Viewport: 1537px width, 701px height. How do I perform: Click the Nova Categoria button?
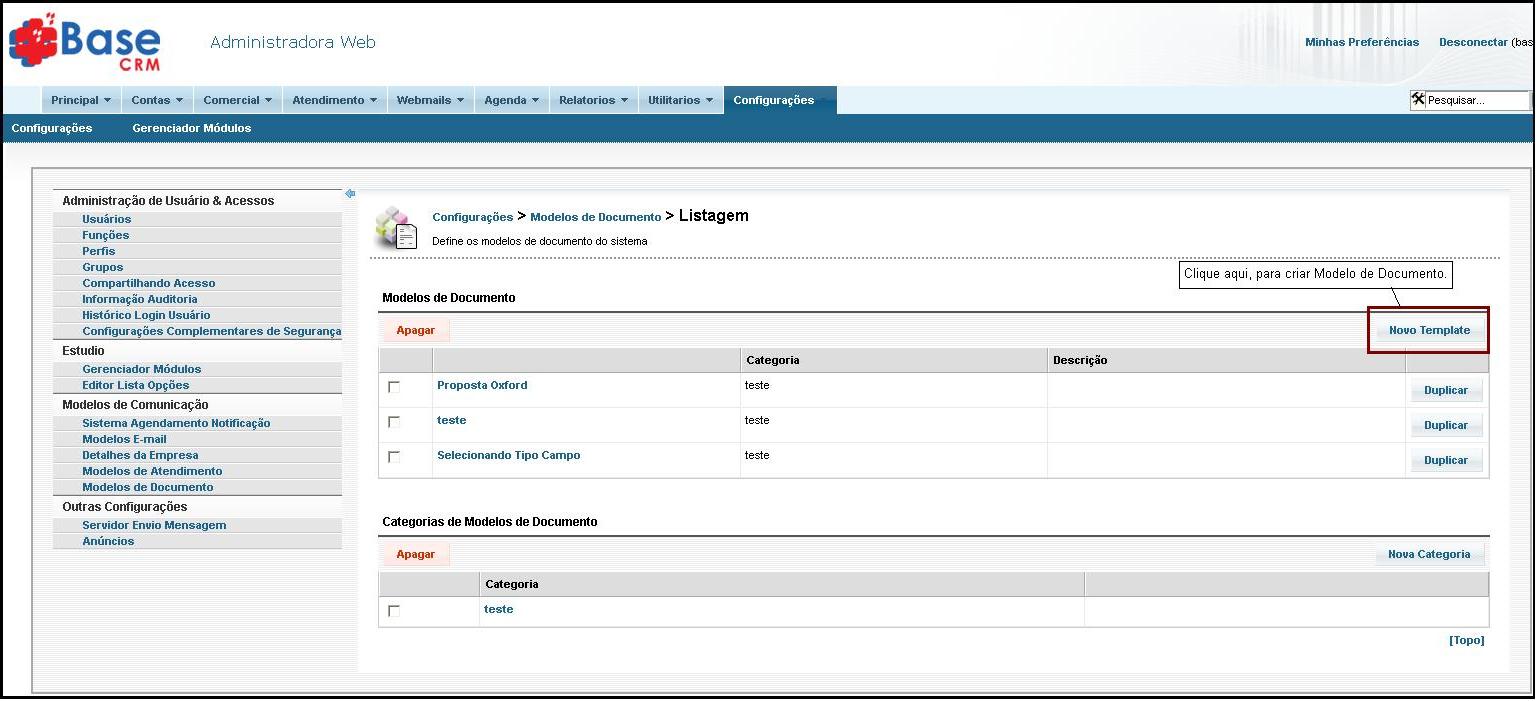(1429, 554)
